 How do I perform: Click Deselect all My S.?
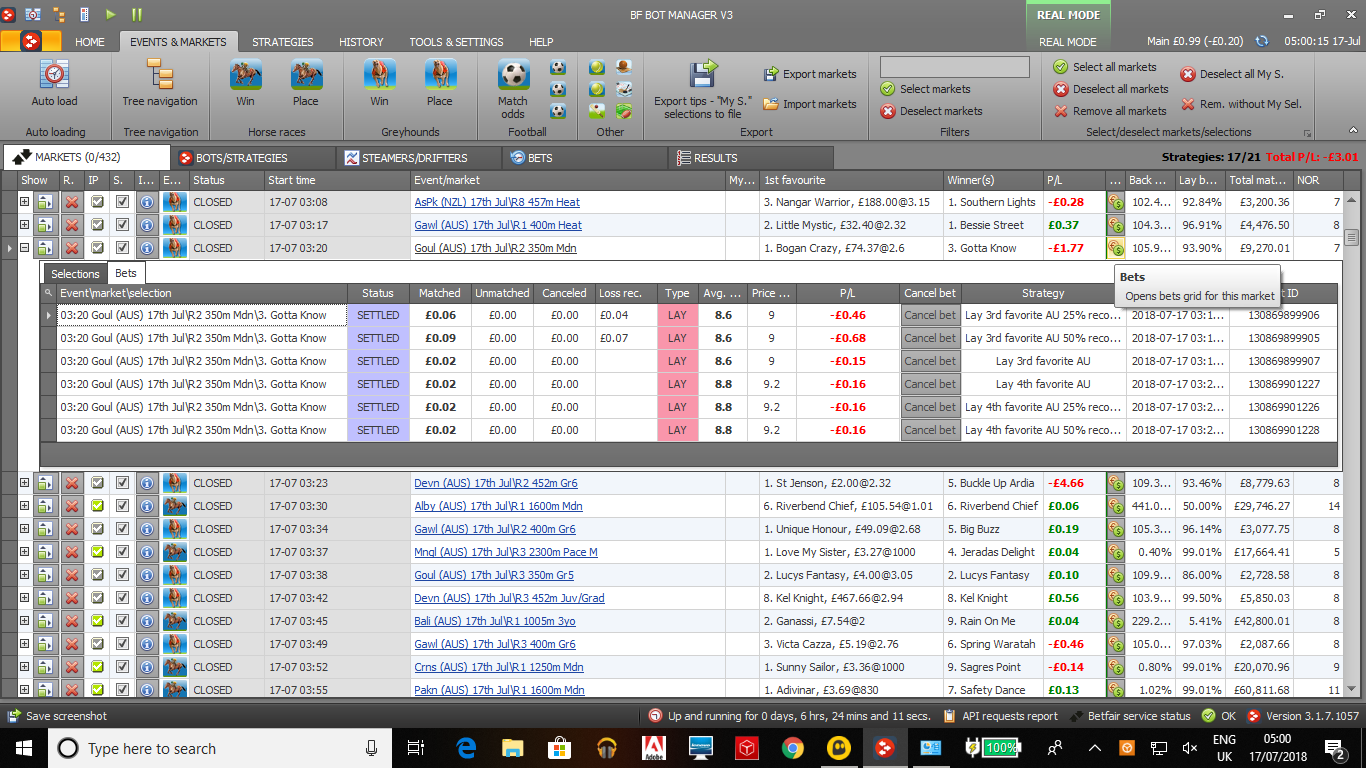tap(1232, 74)
